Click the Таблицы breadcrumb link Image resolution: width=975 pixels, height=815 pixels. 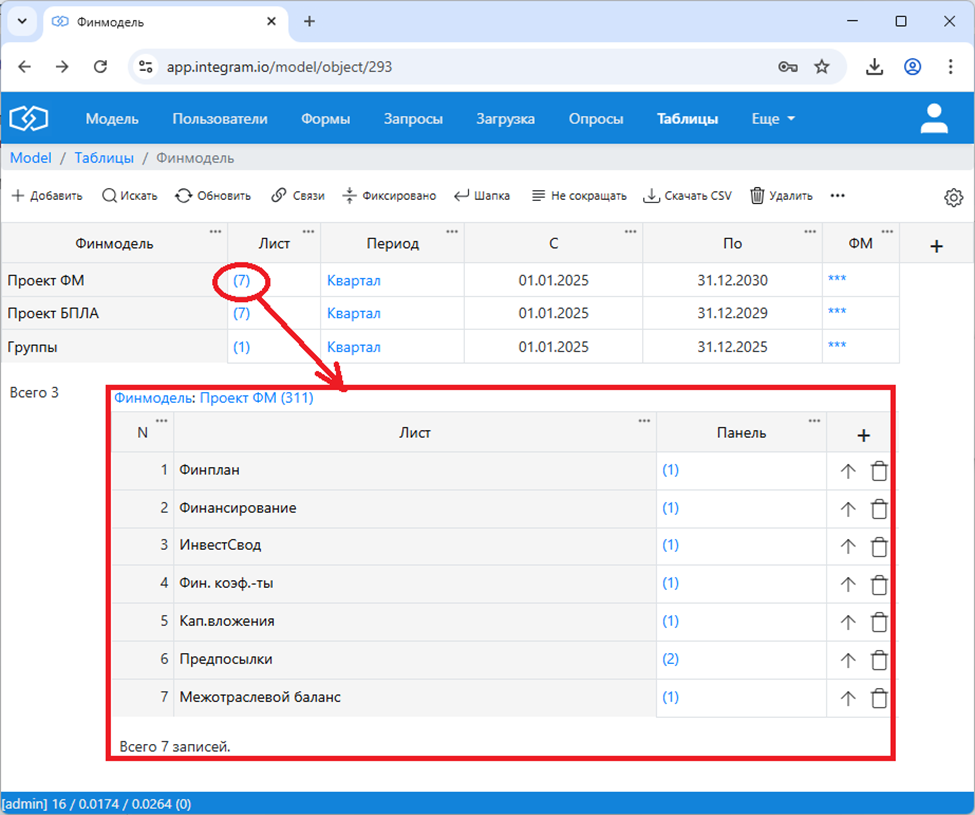103,158
